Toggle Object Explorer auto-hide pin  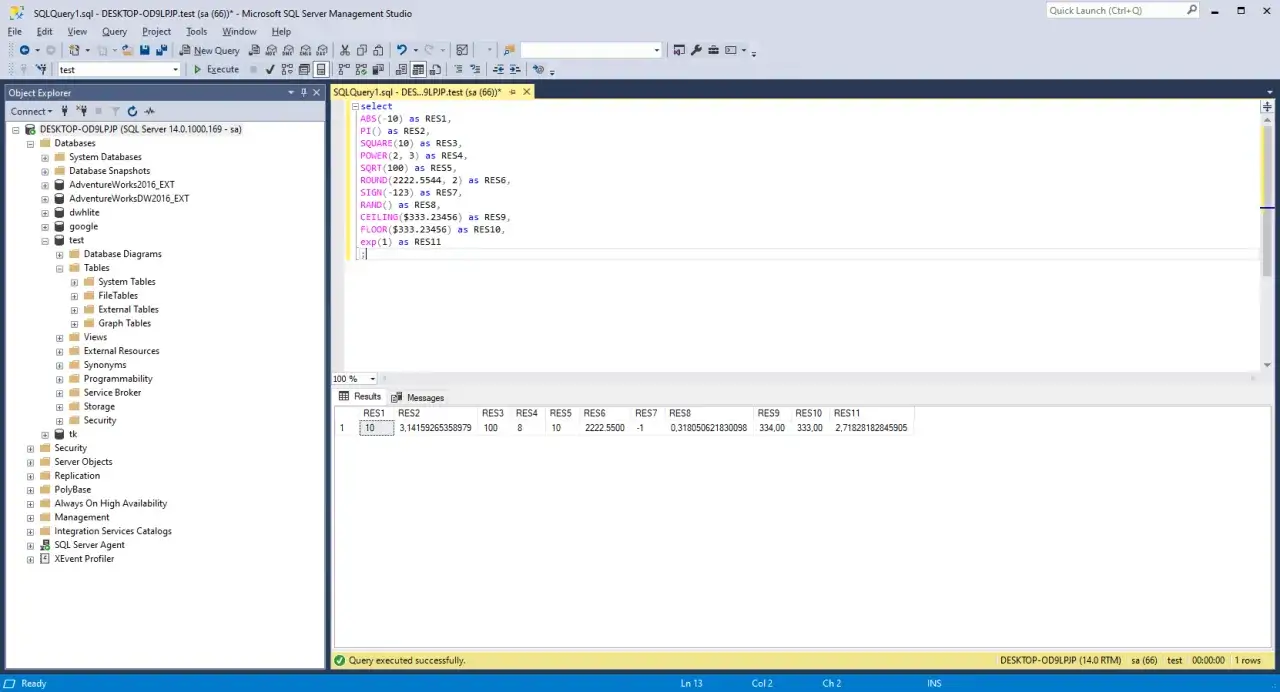coord(304,92)
